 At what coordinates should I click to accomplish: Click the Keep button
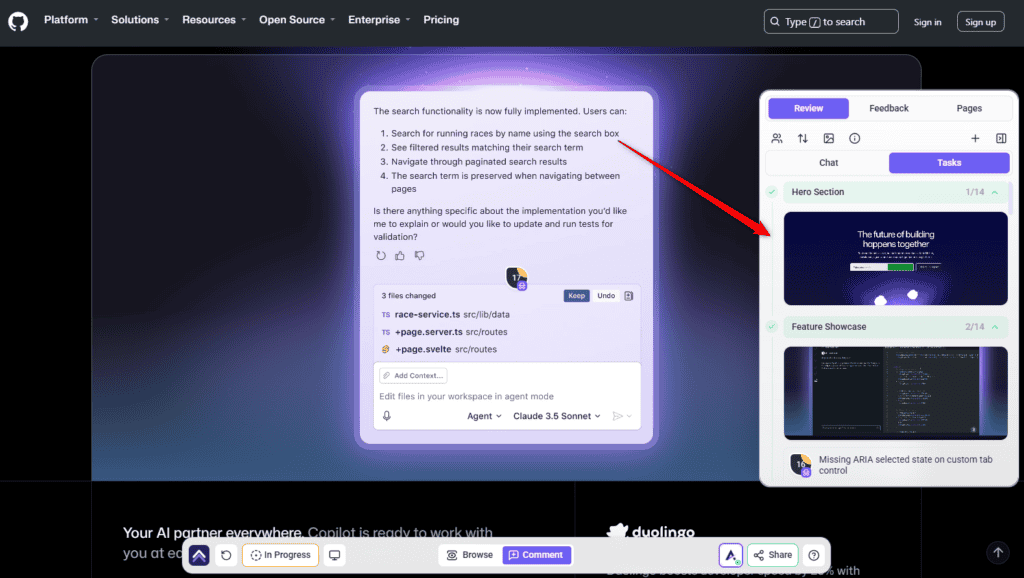(576, 296)
